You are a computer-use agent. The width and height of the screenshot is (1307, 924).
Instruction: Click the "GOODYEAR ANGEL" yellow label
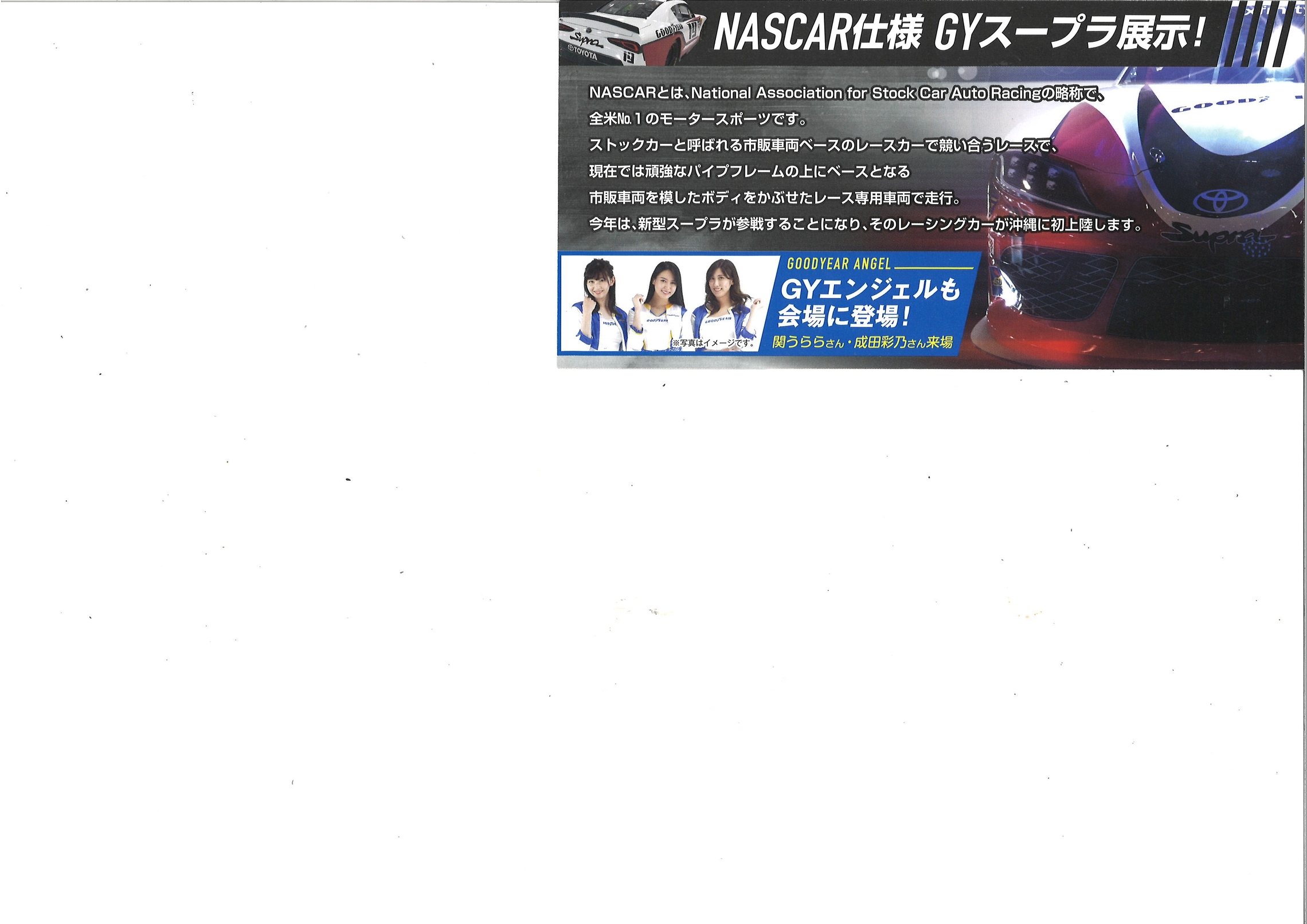pyautogui.click(x=839, y=264)
